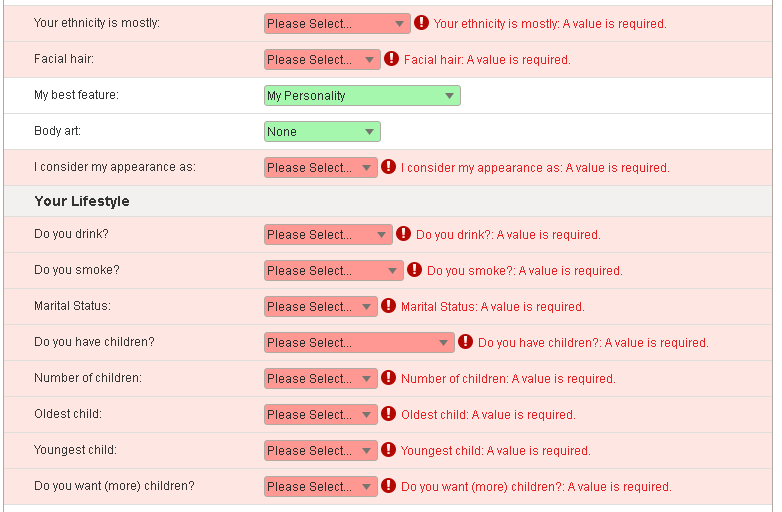The image size is (782, 512).
Task: Open Do you want (more) children dropdown
Action: 321,486
